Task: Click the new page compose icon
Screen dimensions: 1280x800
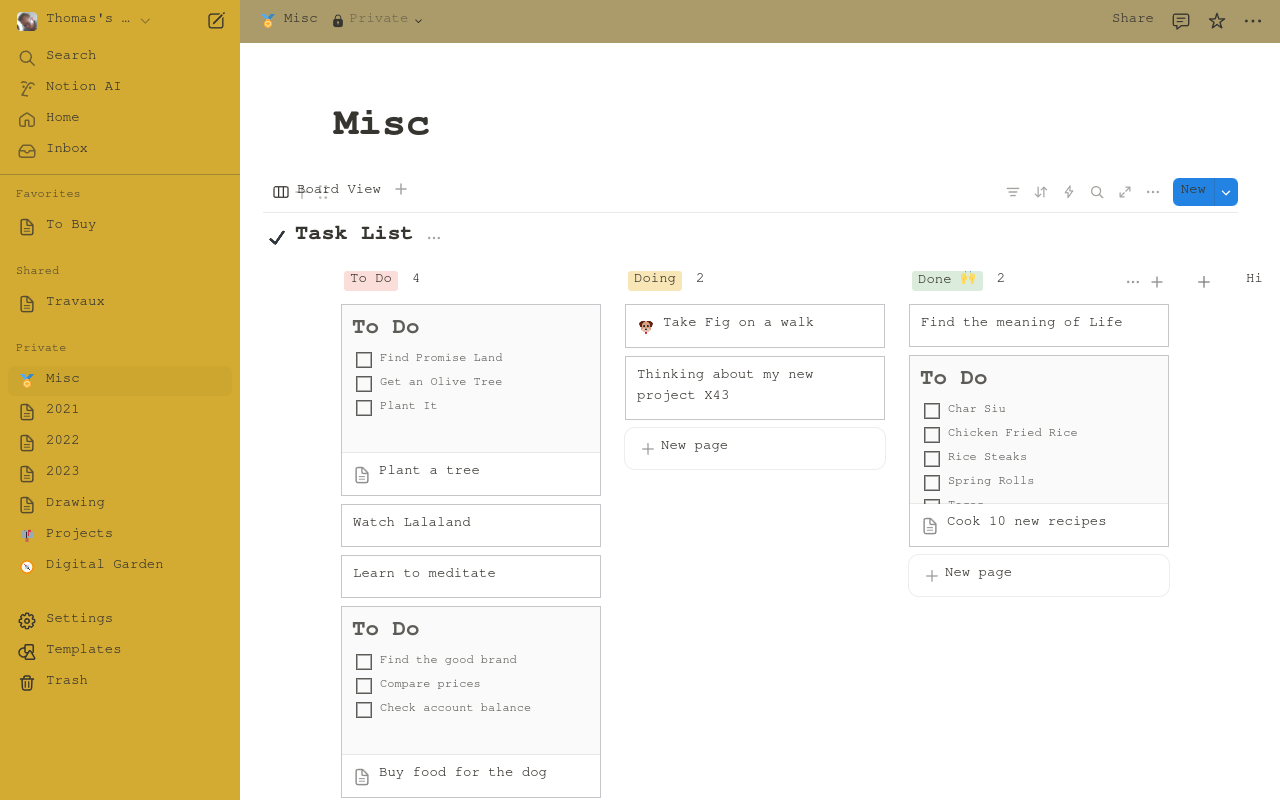Action: (216, 20)
